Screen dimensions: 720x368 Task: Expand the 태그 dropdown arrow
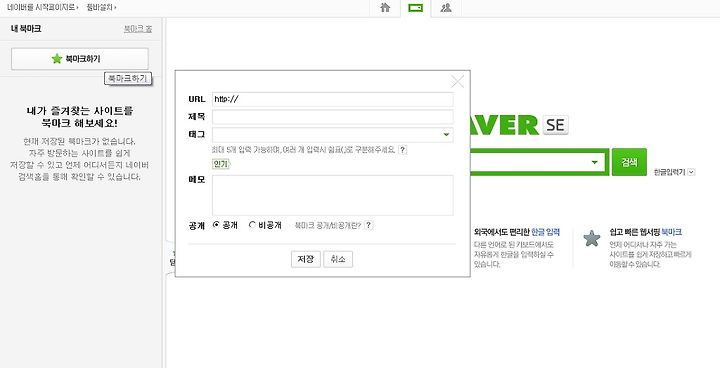pos(446,135)
